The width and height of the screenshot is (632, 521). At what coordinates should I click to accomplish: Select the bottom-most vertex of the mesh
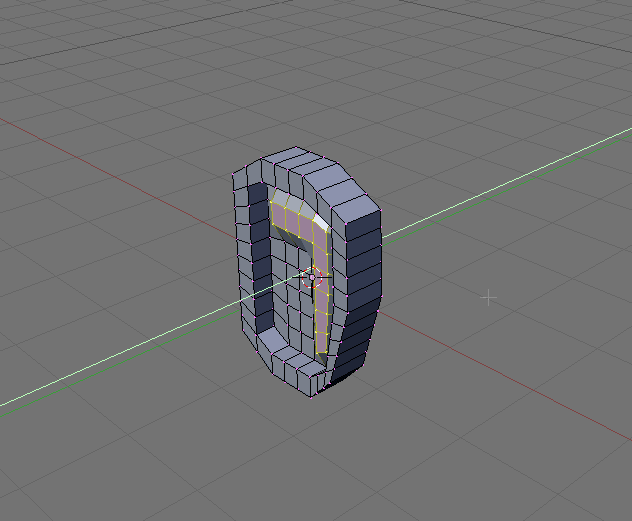(x=311, y=398)
